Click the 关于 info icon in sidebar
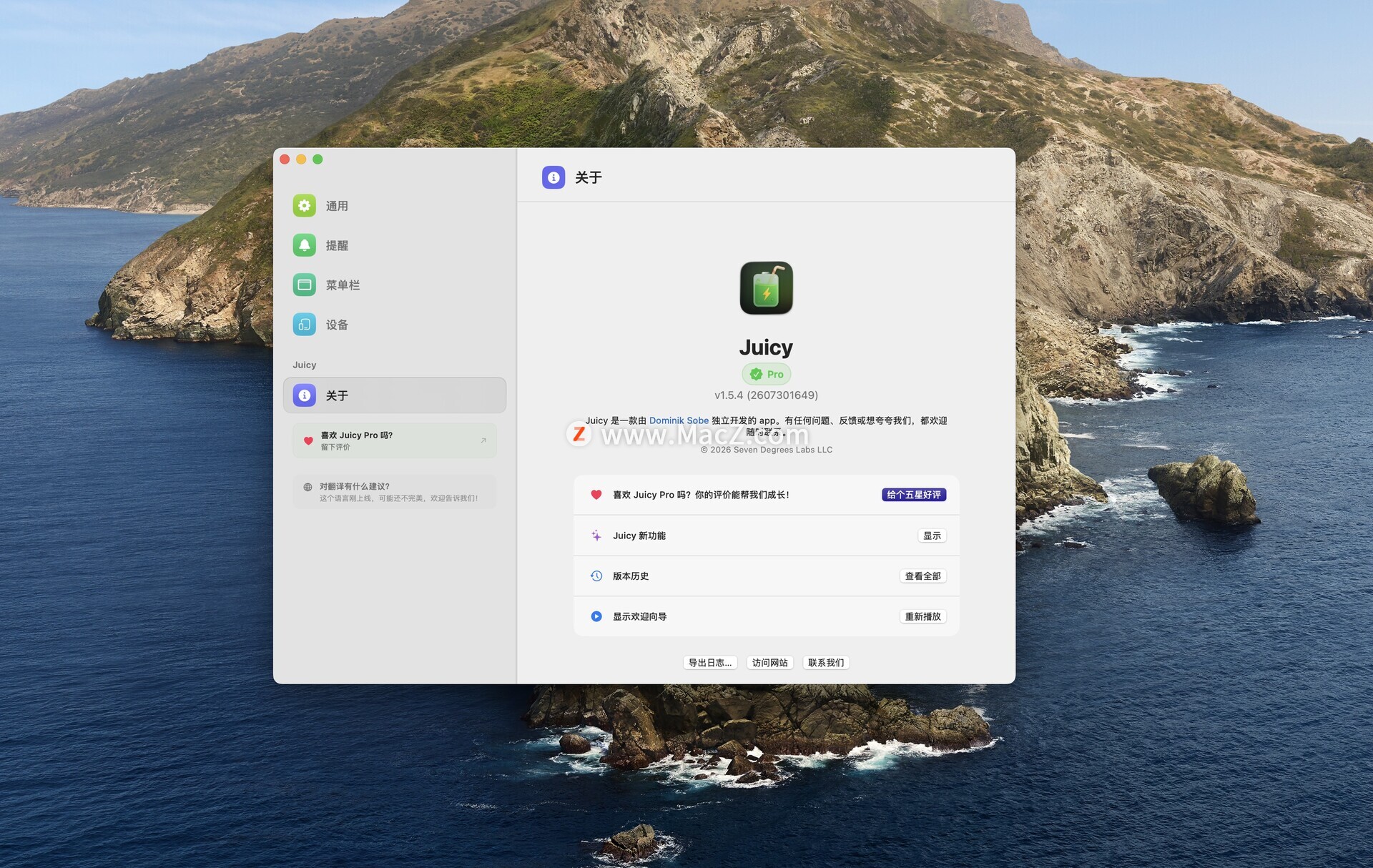 pyautogui.click(x=304, y=395)
